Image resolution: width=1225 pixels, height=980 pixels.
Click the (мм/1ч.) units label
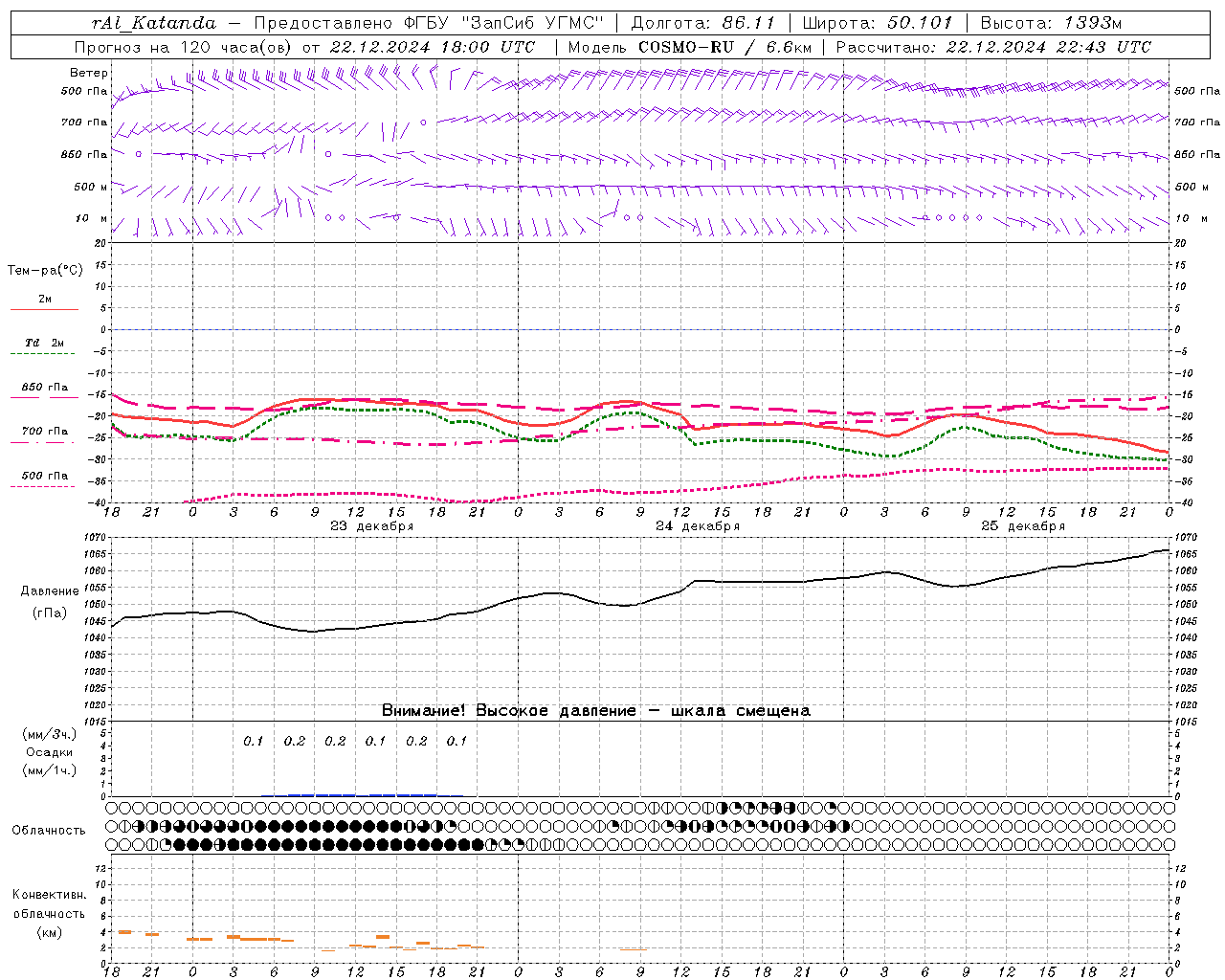tap(50, 770)
